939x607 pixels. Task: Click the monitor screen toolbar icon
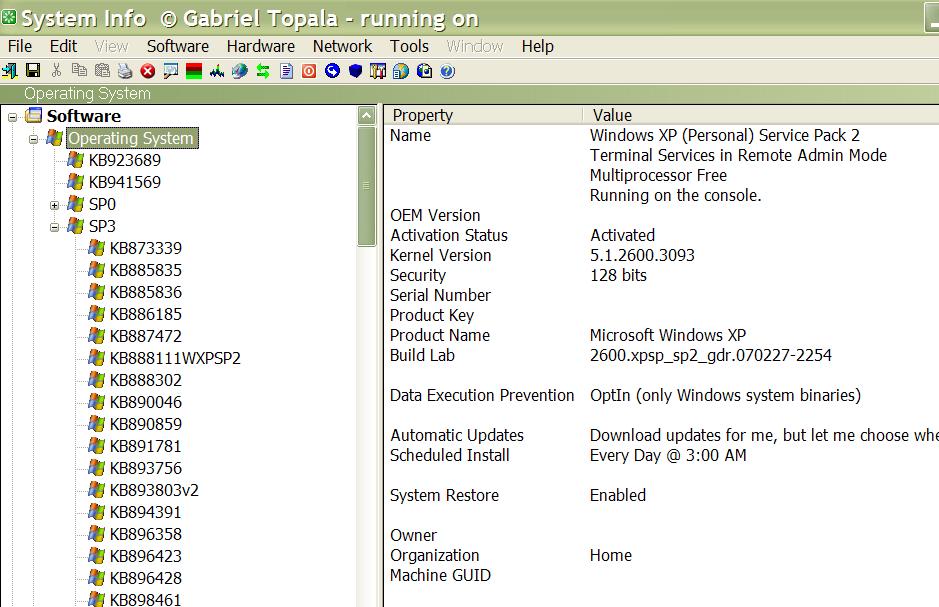pyautogui.click(x=171, y=71)
